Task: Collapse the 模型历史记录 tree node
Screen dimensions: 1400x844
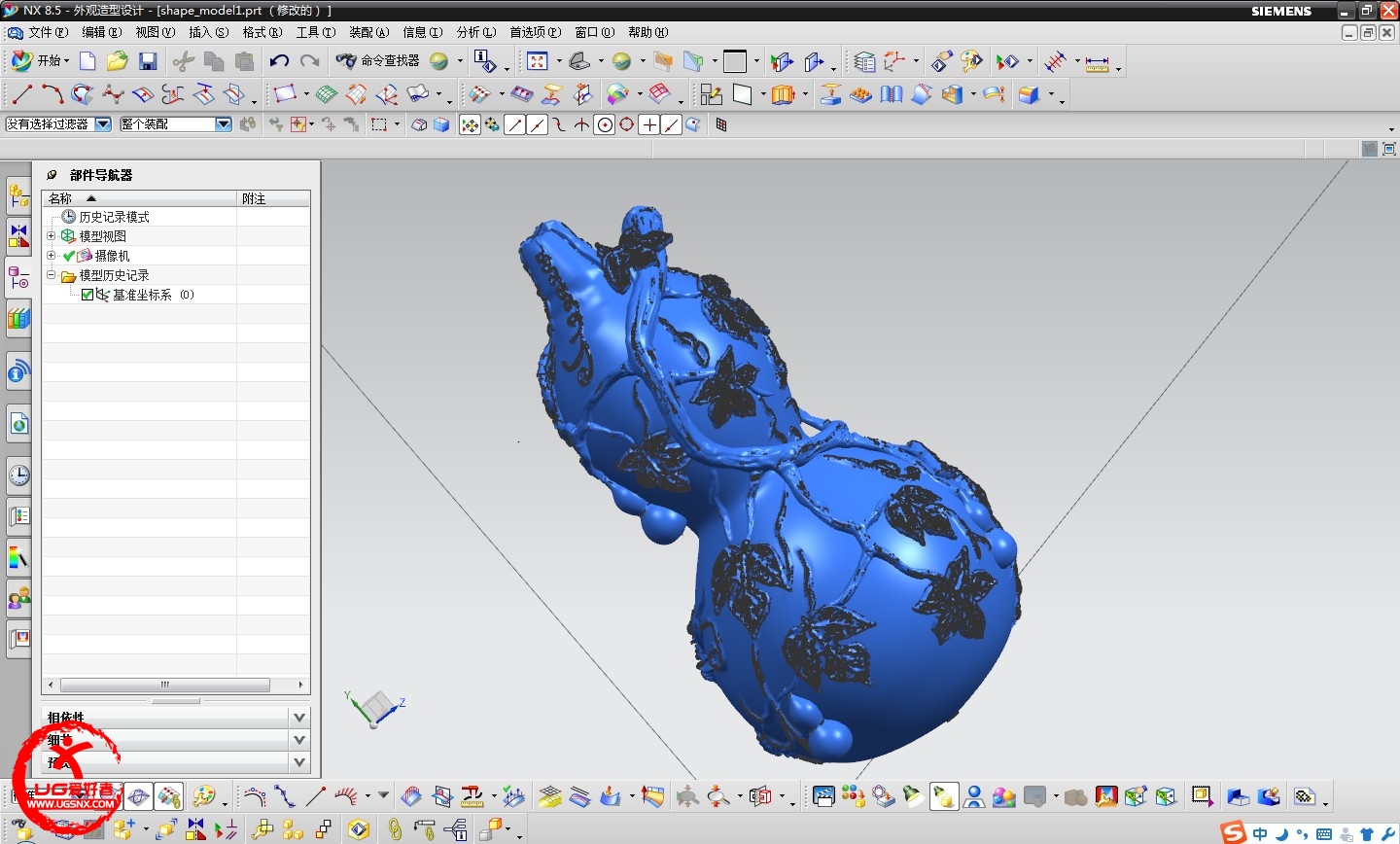Action: click(x=52, y=275)
